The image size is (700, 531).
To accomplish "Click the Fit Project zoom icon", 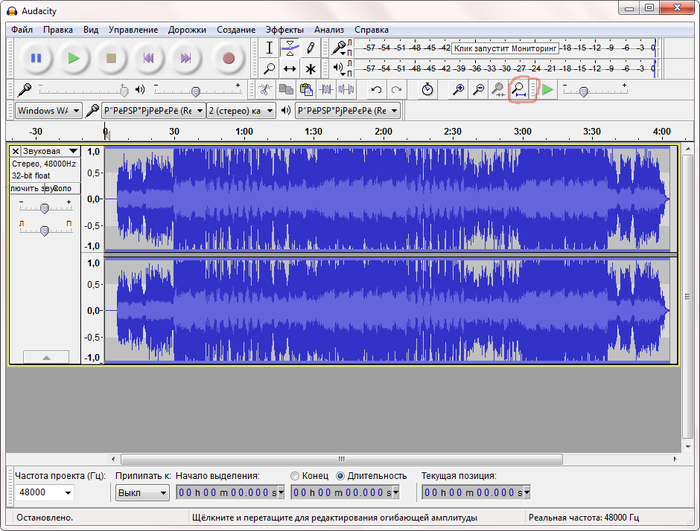I will click(x=519, y=90).
